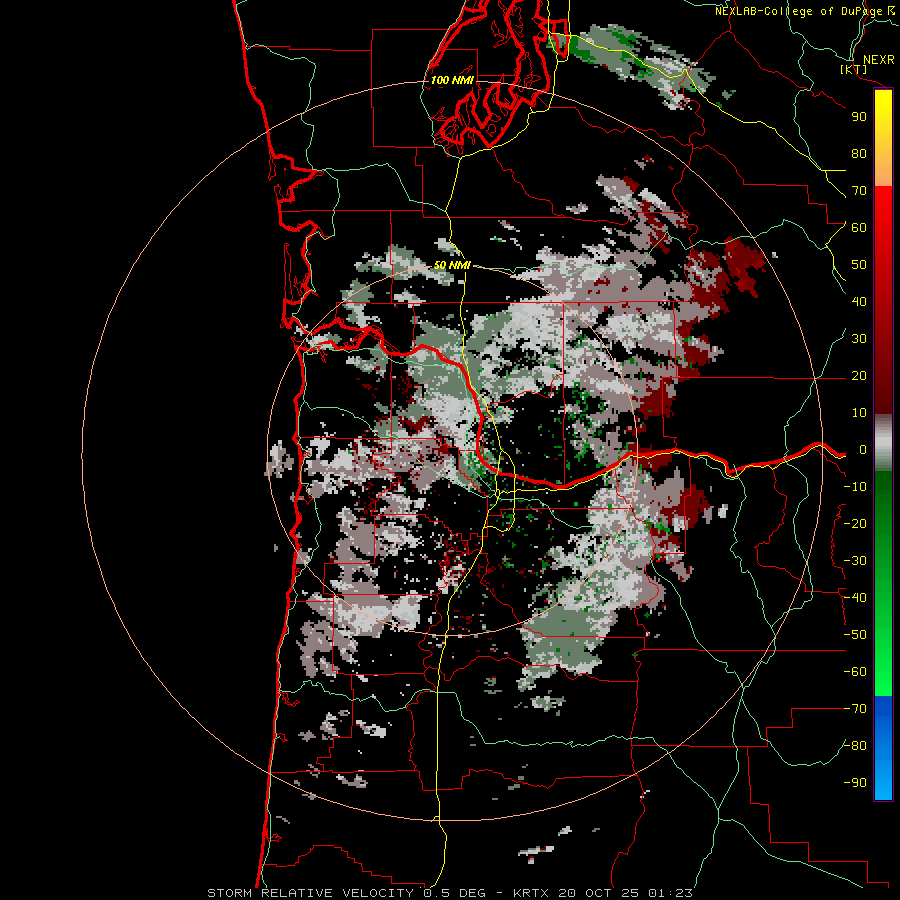Click the -80 value on velocity scale

(855, 746)
